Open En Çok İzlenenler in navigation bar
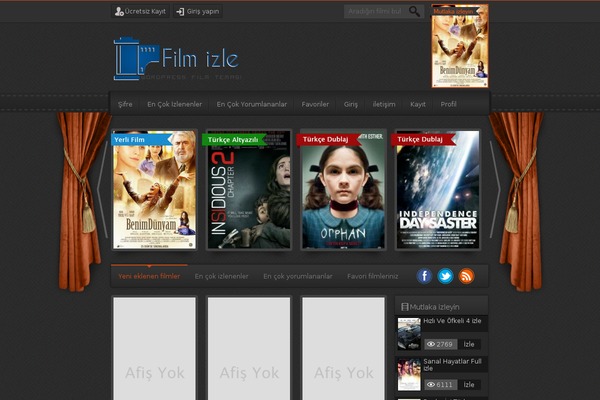Screen dimensions: 600x400 point(174,104)
